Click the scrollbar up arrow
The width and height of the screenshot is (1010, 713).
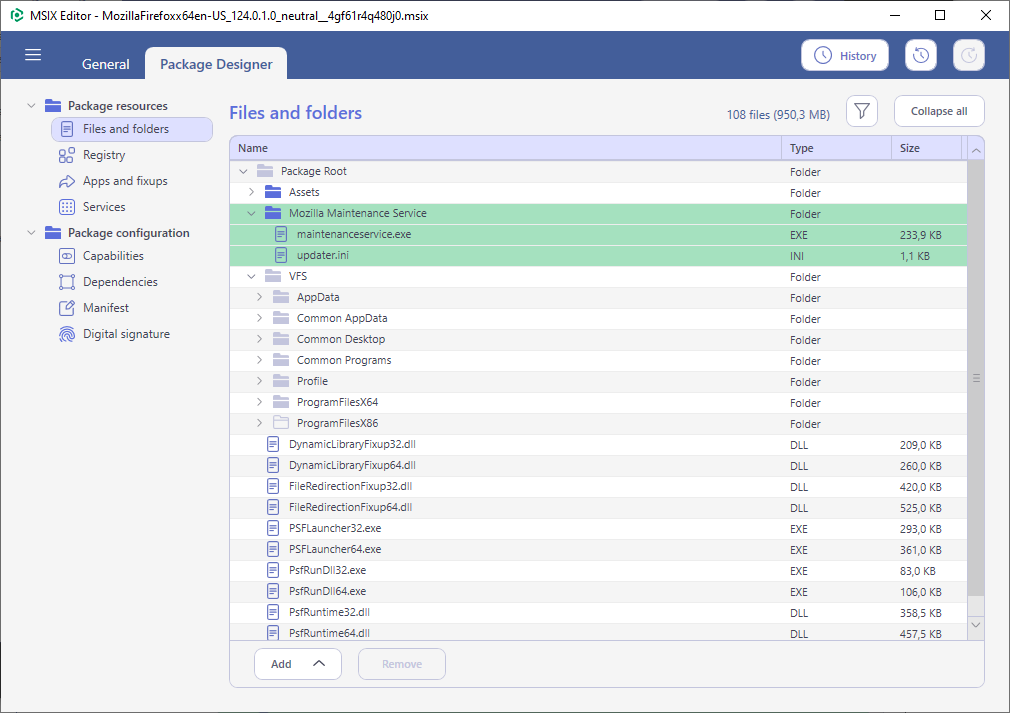pos(976,151)
